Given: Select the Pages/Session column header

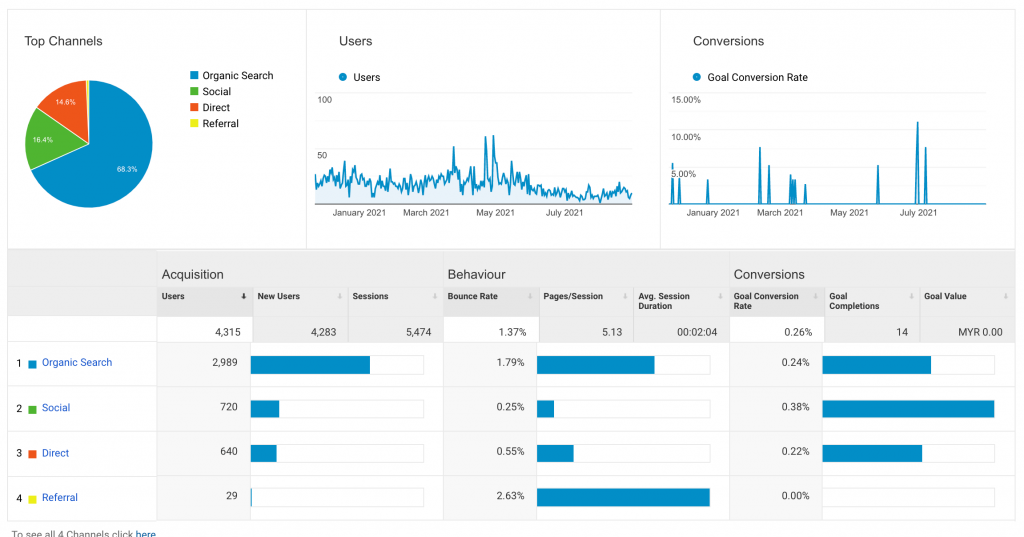Looking at the screenshot, I should [x=572, y=297].
